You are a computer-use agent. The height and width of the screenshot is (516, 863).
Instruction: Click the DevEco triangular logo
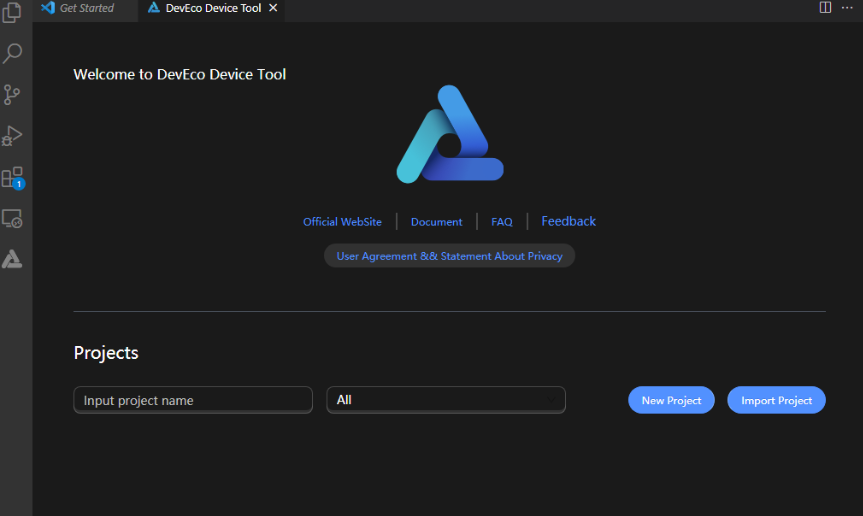click(450, 134)
